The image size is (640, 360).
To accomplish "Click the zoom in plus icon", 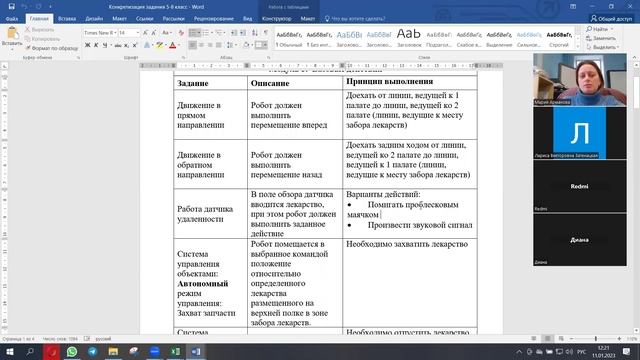I will (619, 338).
